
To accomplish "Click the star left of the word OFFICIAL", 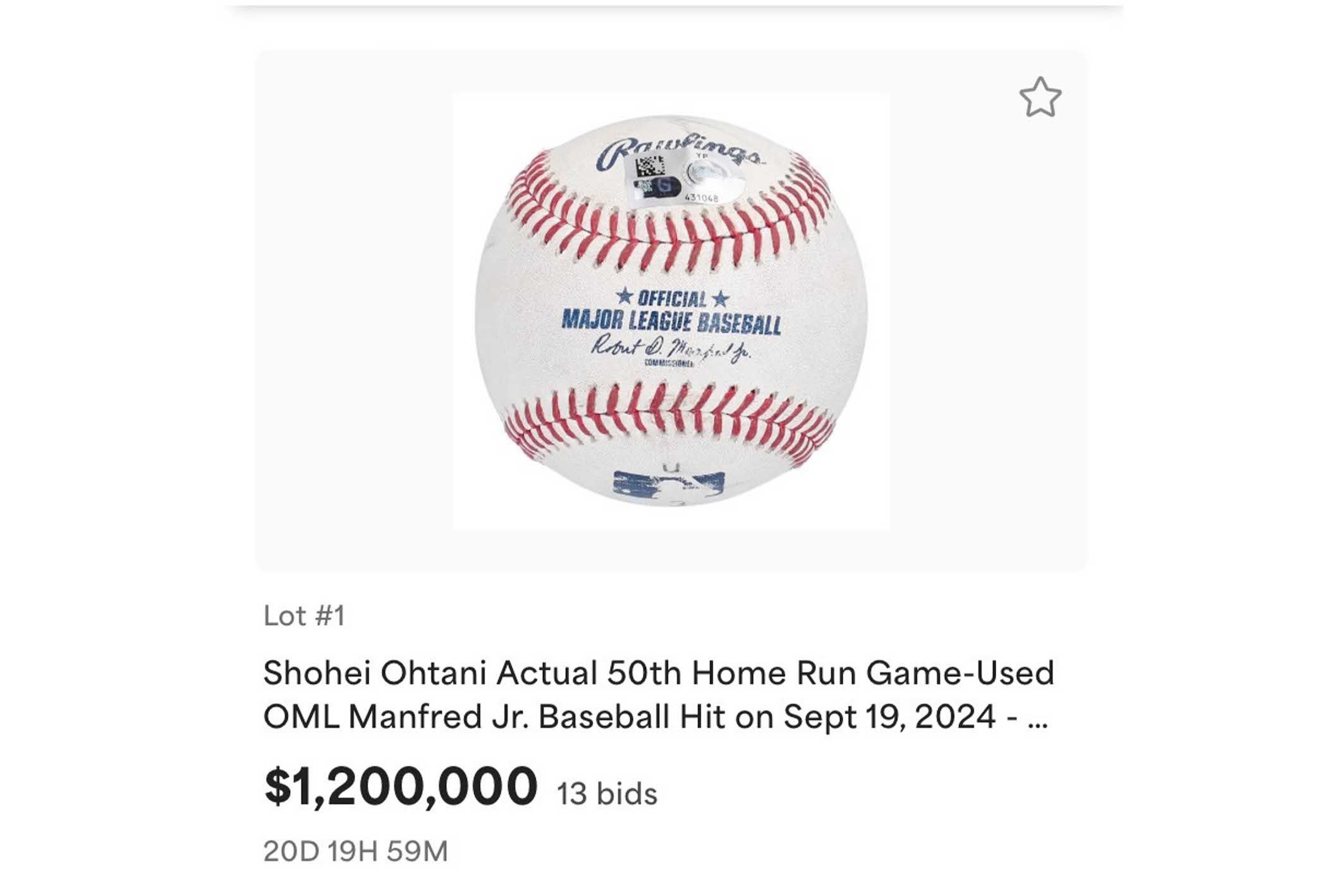I will (625, 296).
